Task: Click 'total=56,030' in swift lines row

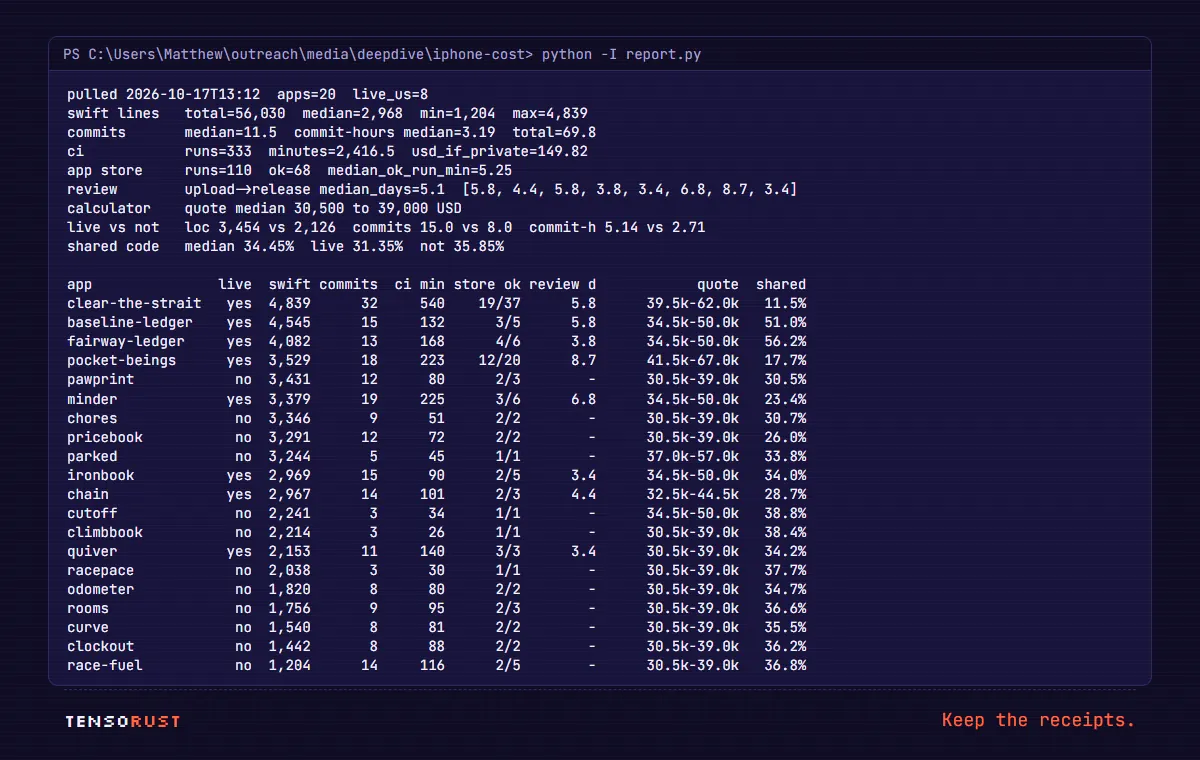Action: (235, 113)
